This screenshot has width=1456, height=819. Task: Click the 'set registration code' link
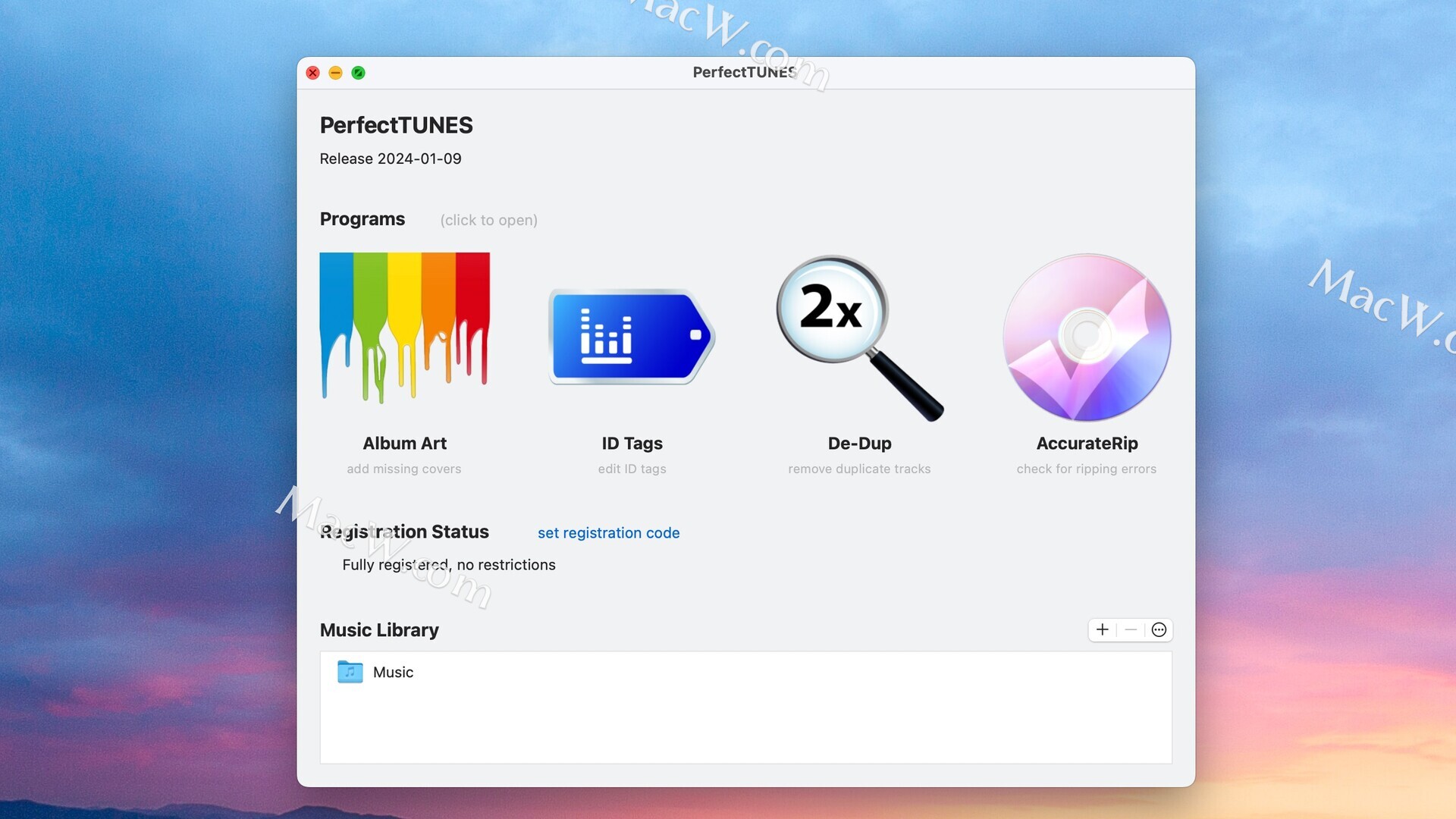pos(608,532)
